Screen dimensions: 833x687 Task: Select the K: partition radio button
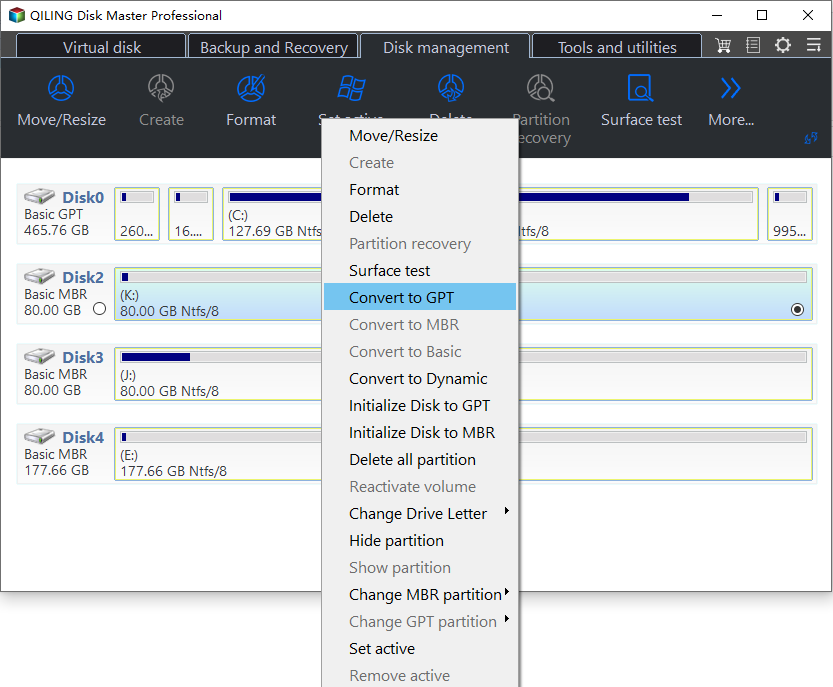tap(797, 309)
